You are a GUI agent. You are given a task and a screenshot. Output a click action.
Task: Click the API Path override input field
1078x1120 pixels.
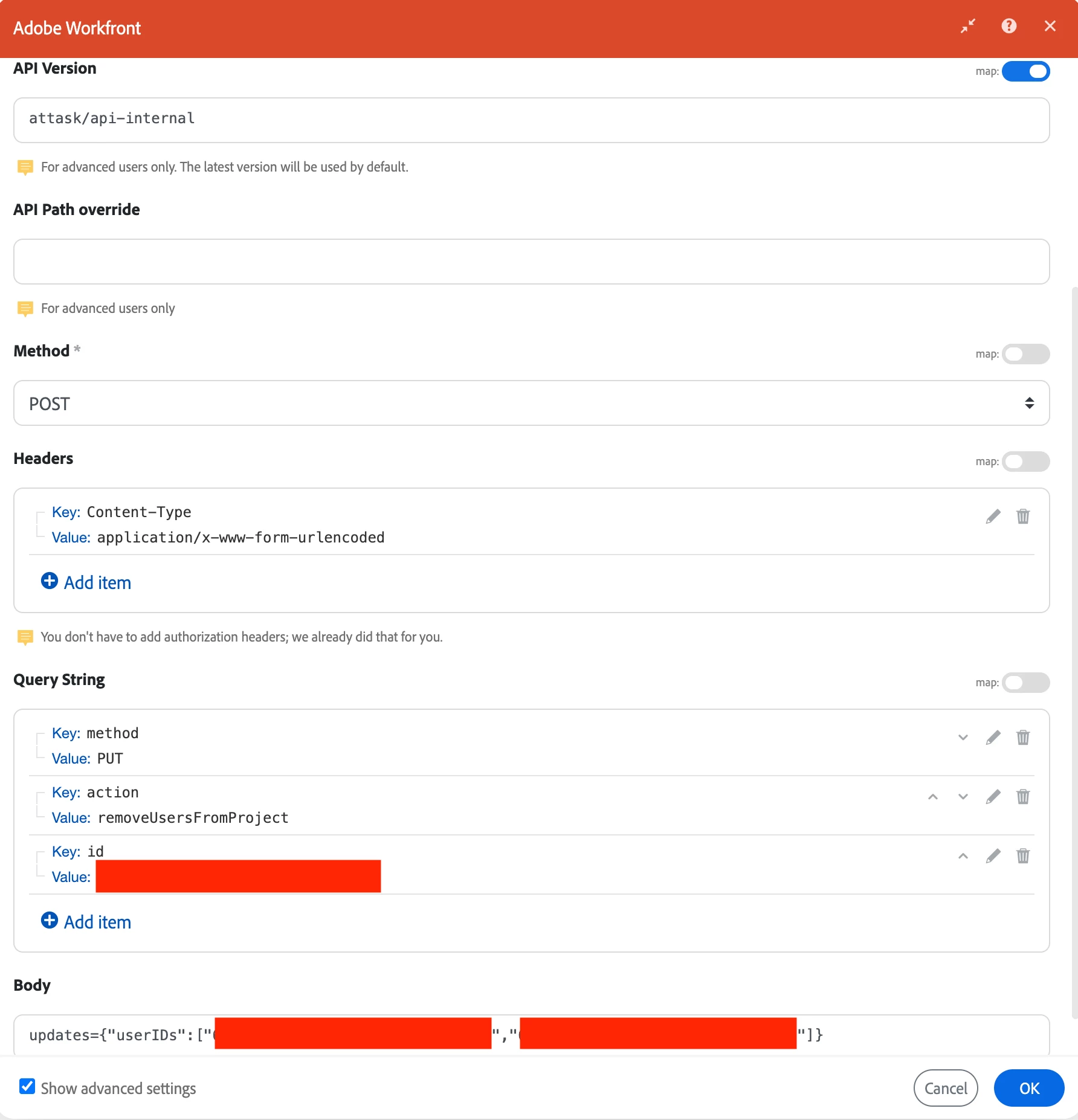click(x=532, y=262)
